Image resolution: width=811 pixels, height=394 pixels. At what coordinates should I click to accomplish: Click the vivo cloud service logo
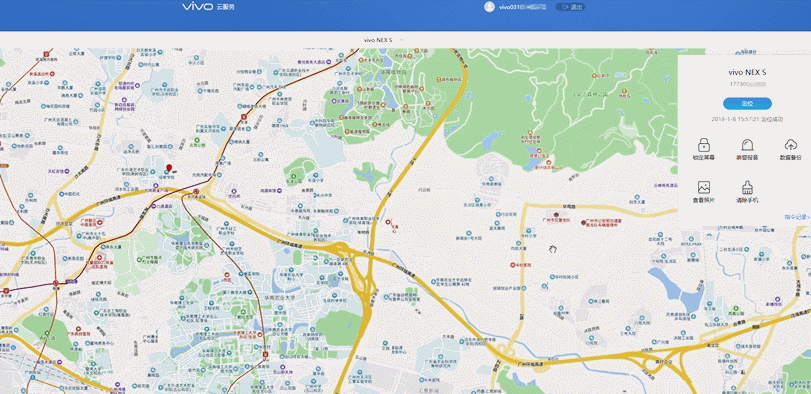tap(208, 7)
